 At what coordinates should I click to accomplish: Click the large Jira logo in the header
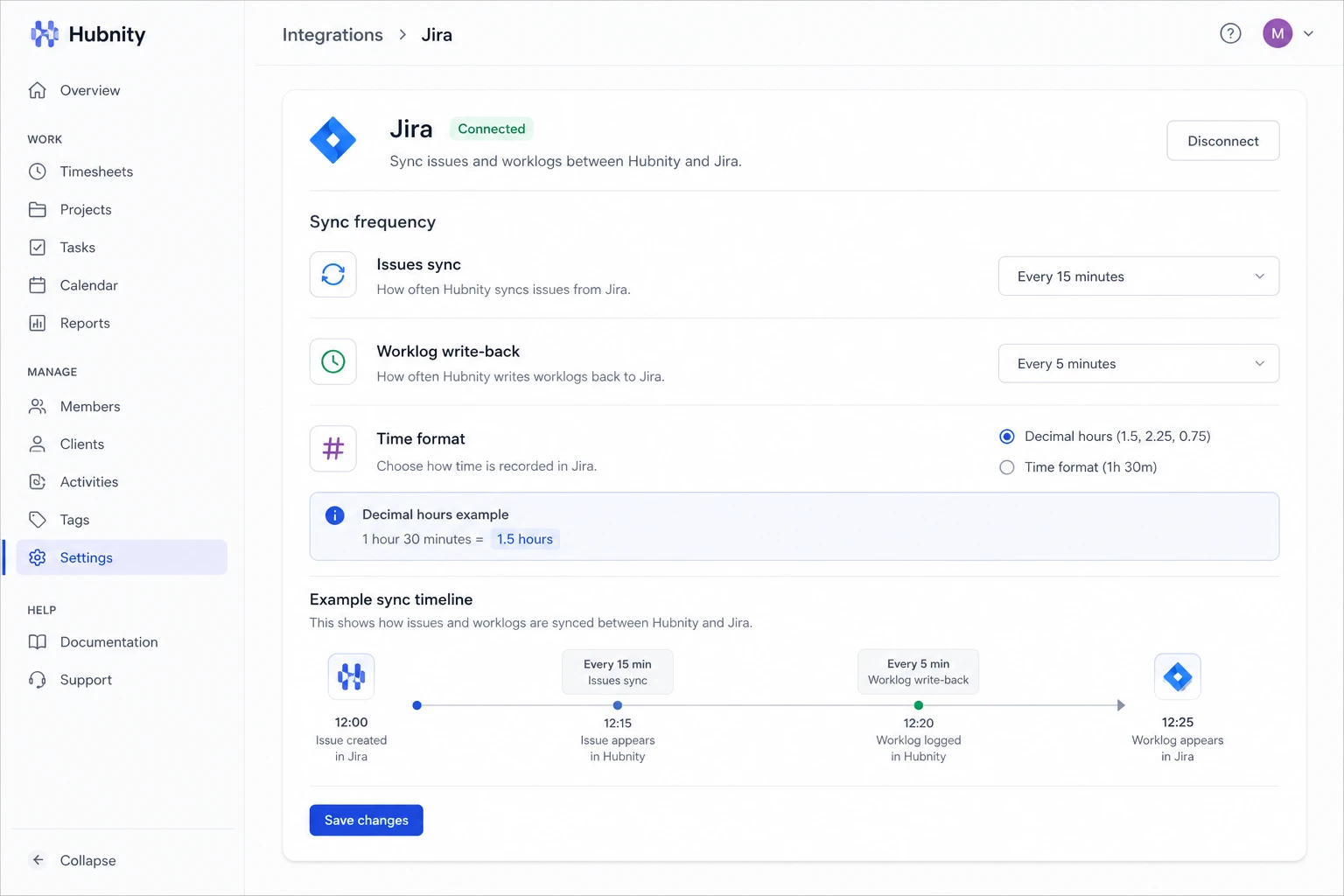pyautogui.click(x=333, y=140)
